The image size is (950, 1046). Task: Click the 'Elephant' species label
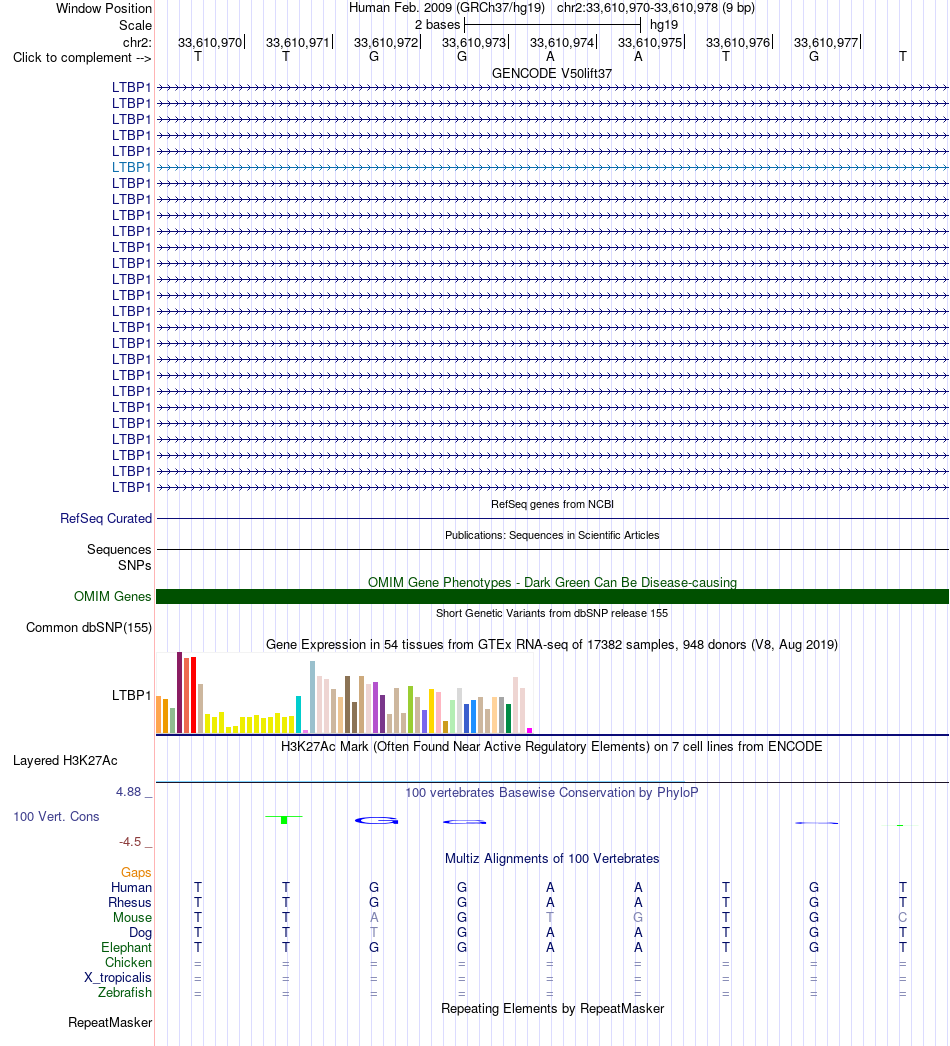pyautogui.click(x=127, y=947)
